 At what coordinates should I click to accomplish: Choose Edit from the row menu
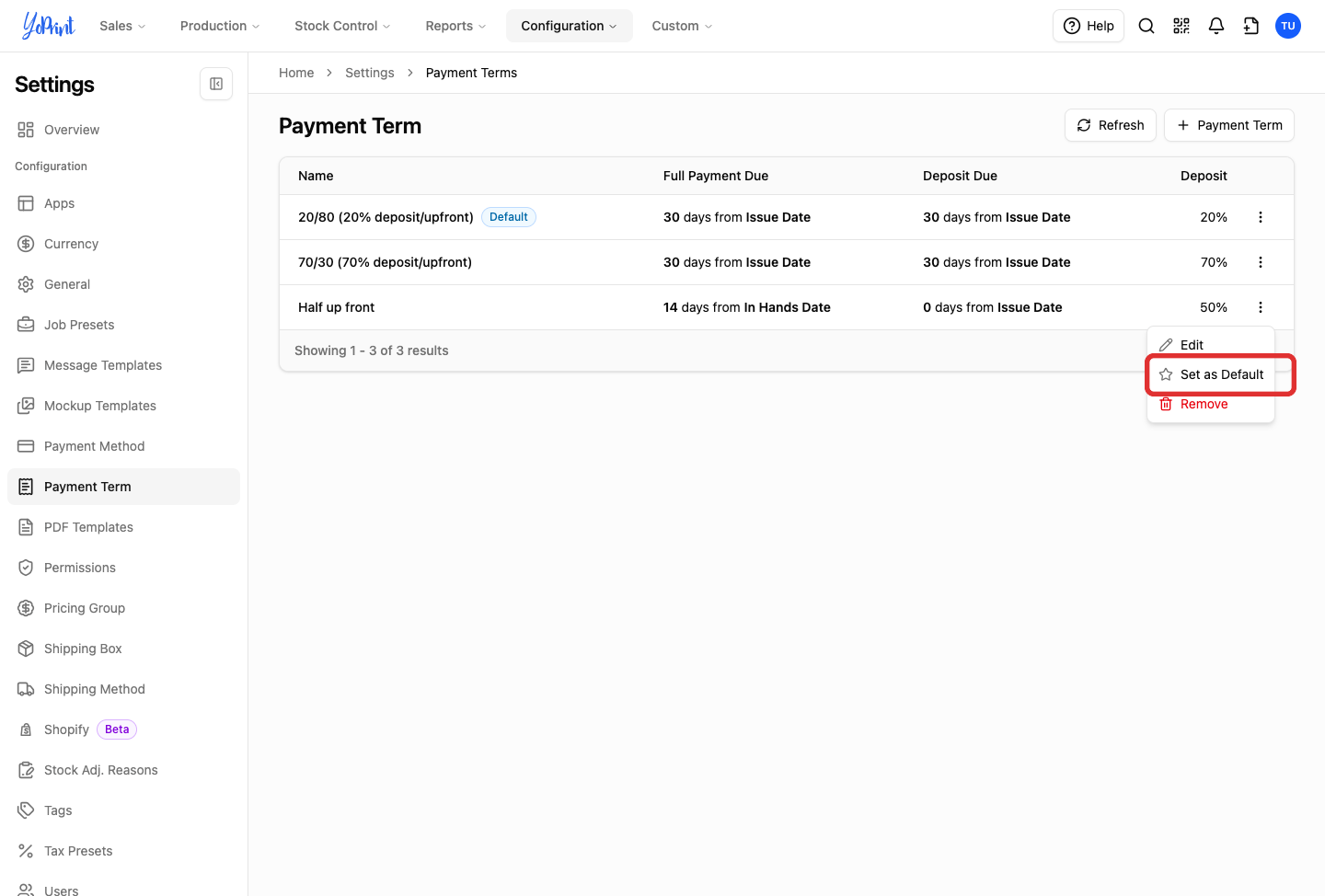(x=1211, y=345)
